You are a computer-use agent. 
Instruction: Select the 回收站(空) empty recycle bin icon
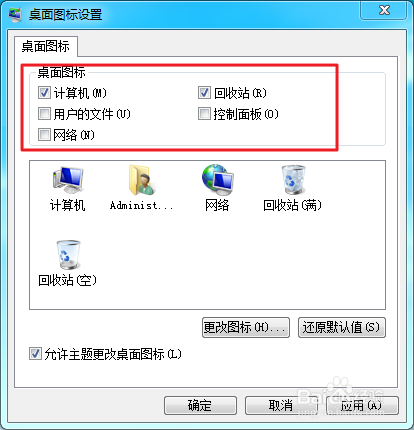(x=68, y=255)
